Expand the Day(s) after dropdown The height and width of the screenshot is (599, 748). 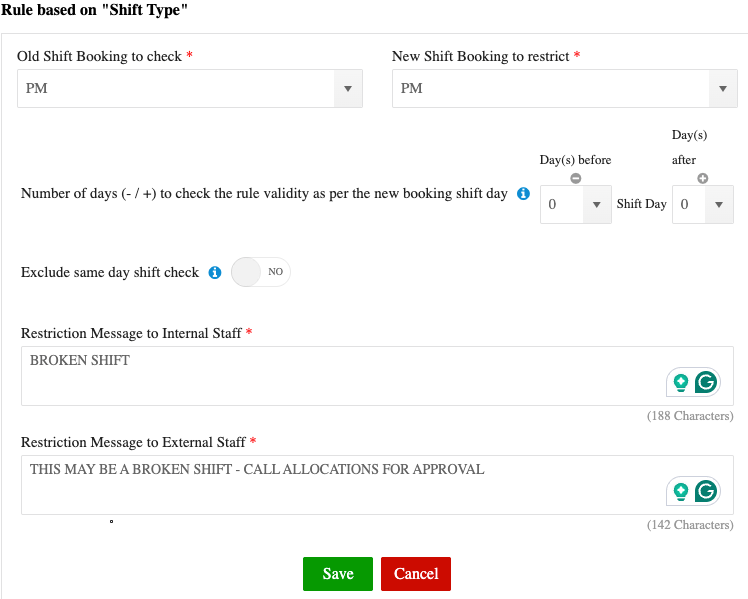click(x=703, y=204)
